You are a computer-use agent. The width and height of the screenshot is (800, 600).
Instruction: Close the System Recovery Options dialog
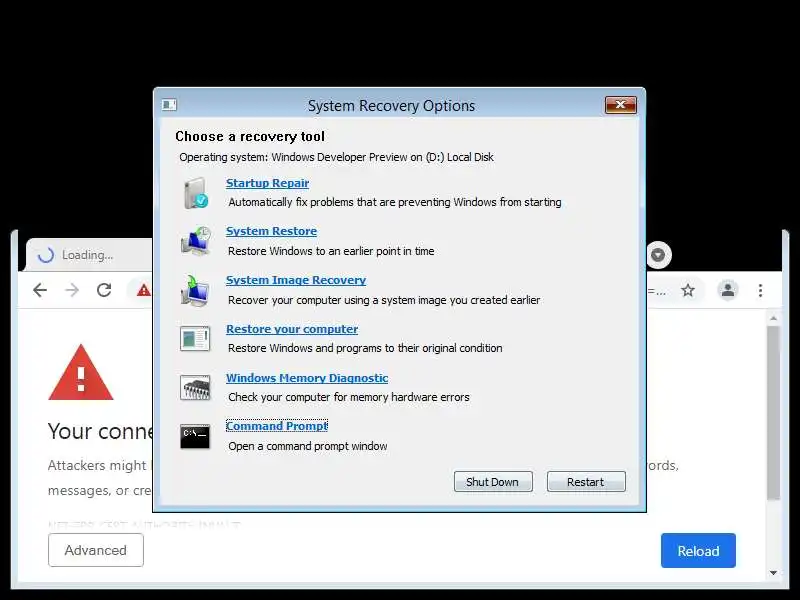[x=620, y=105]
